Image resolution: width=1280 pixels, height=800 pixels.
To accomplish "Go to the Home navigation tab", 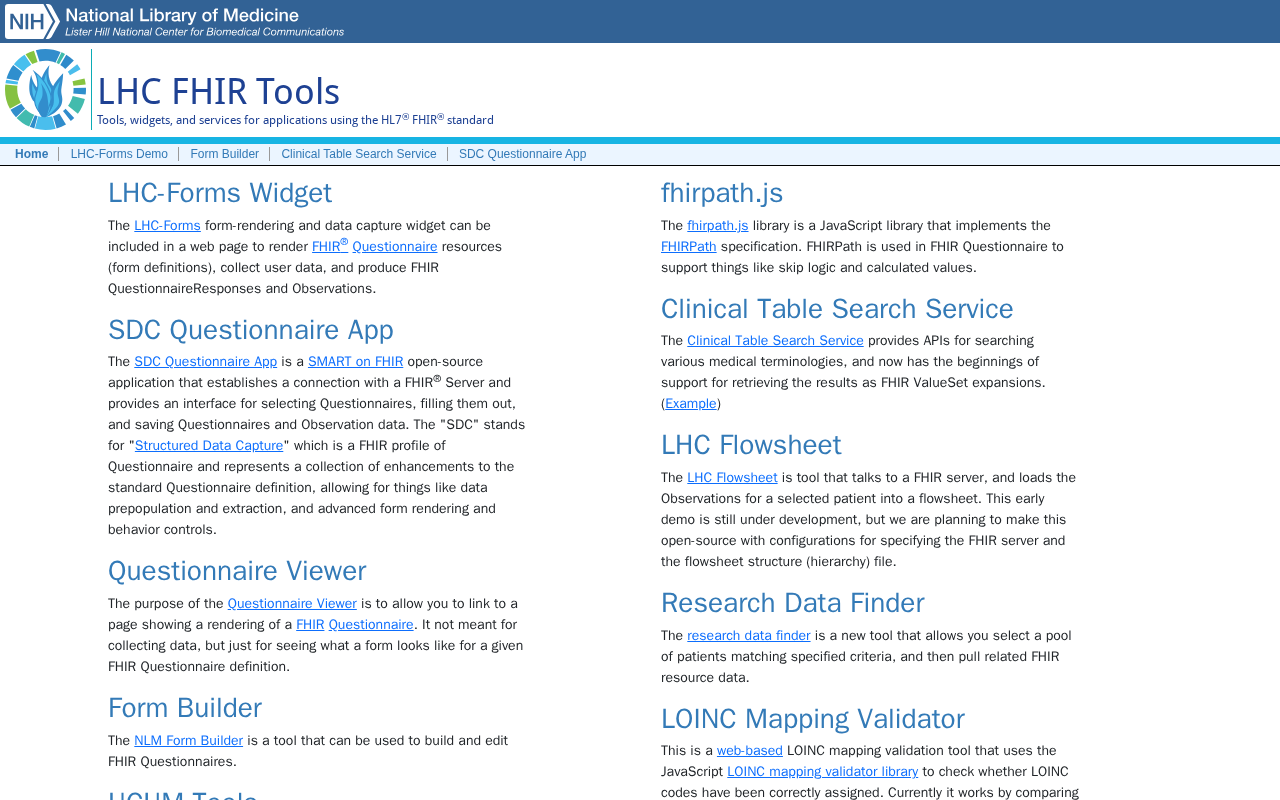I will 32,154.
